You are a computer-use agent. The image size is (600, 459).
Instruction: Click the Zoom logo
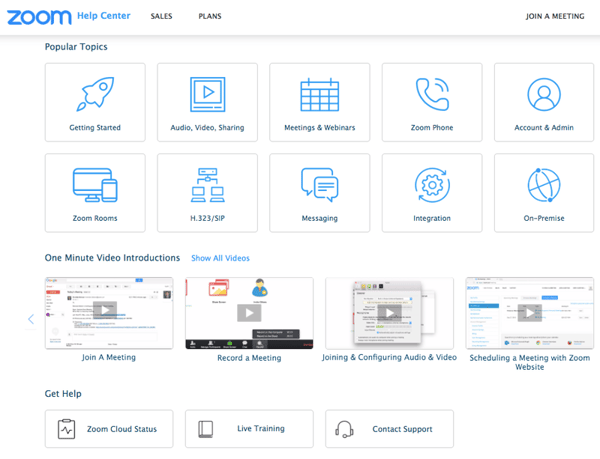tap(39, 17)
